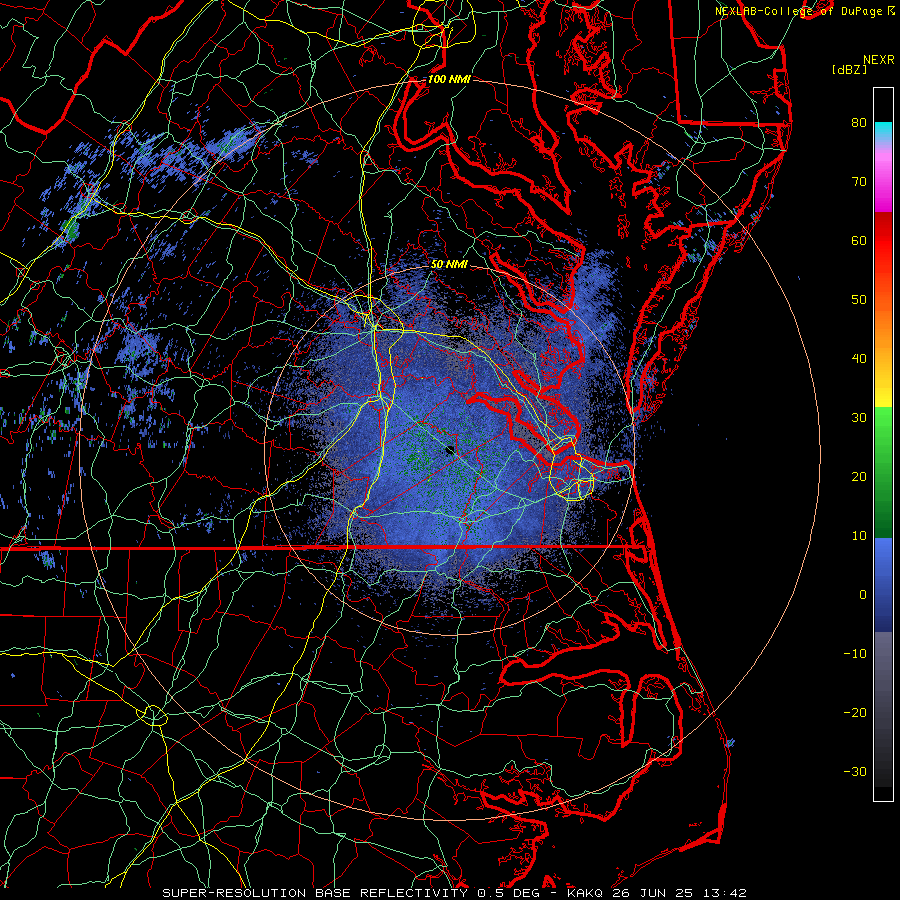Click the 60 value on the dBZ scale

(859, 240)
